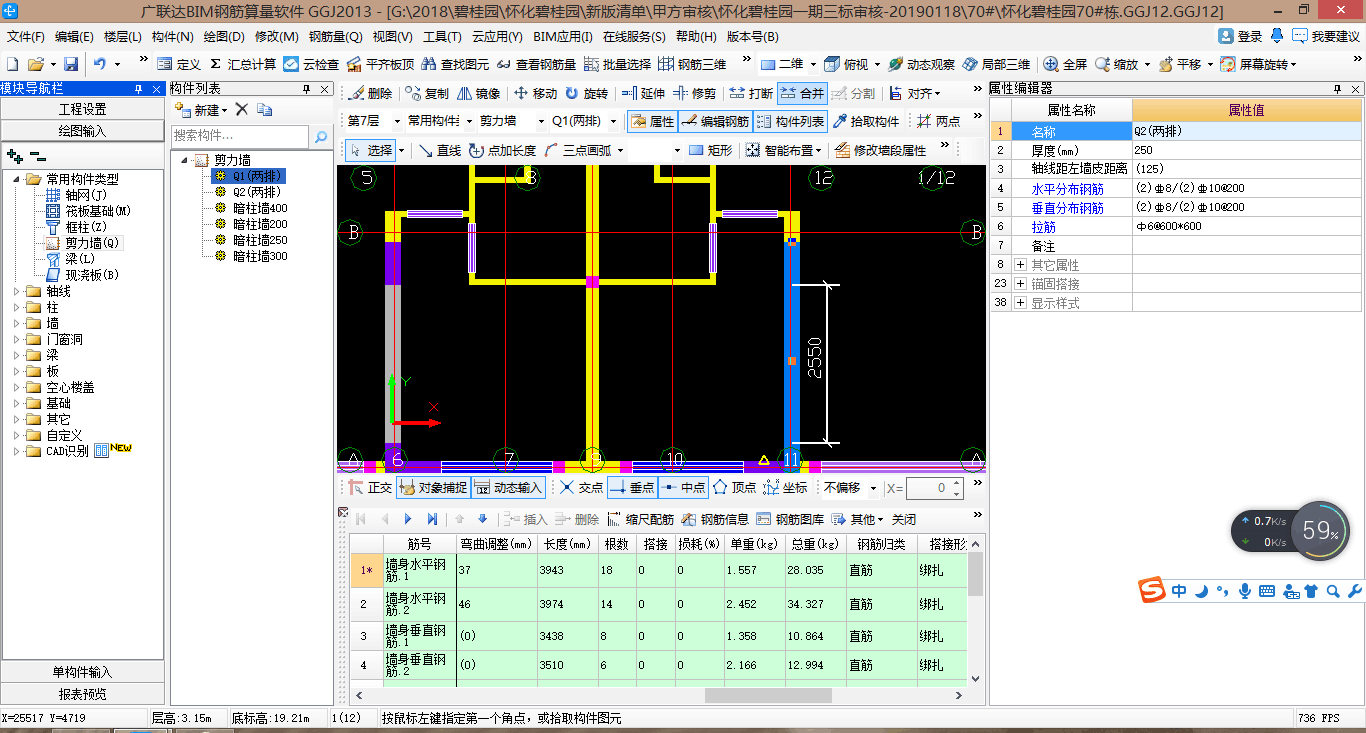
Task: Open the 工具(T) menu
Action: pyautogui.click(x=442, y=37)
